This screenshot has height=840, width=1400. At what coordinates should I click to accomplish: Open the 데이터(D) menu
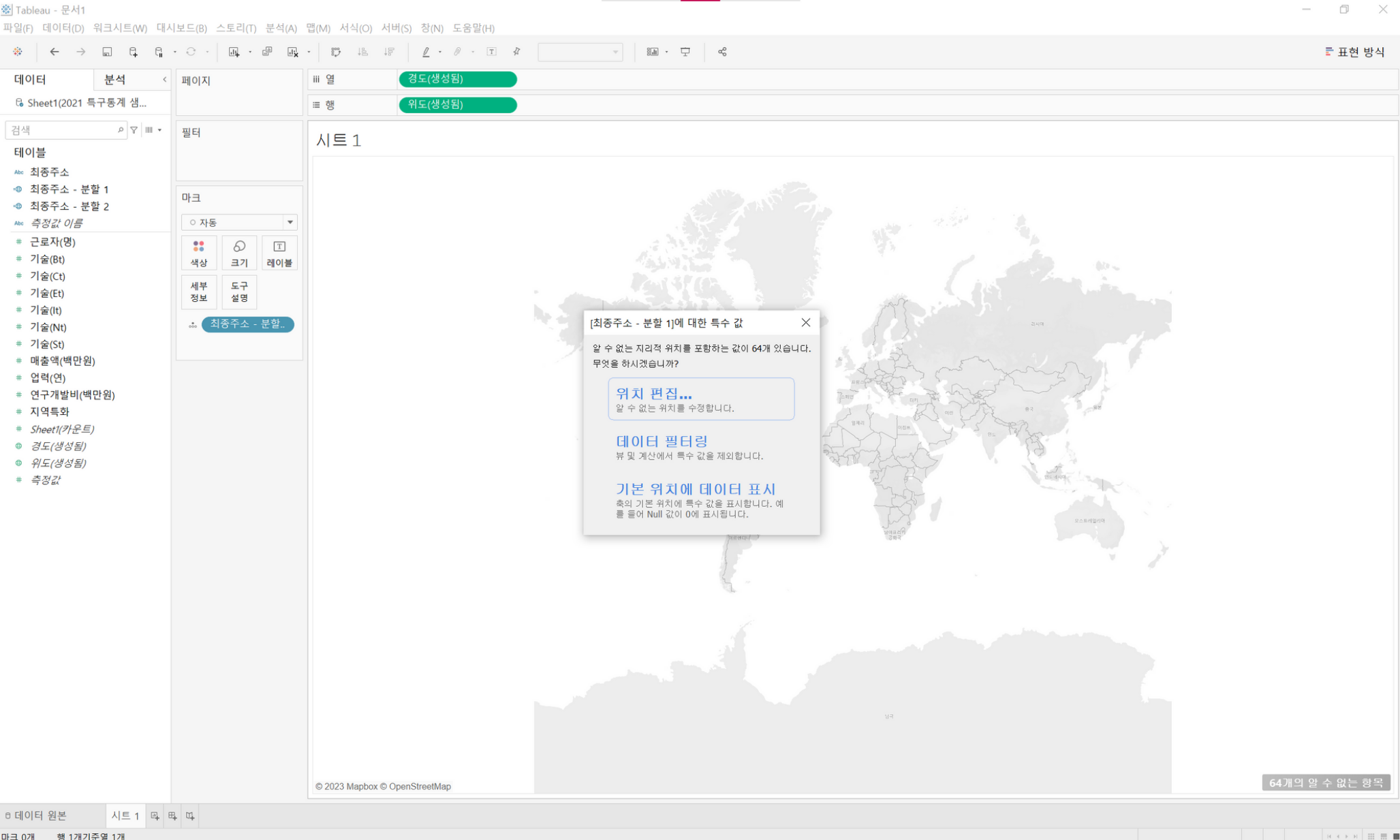pyautogui.click(x=63, y=28)
